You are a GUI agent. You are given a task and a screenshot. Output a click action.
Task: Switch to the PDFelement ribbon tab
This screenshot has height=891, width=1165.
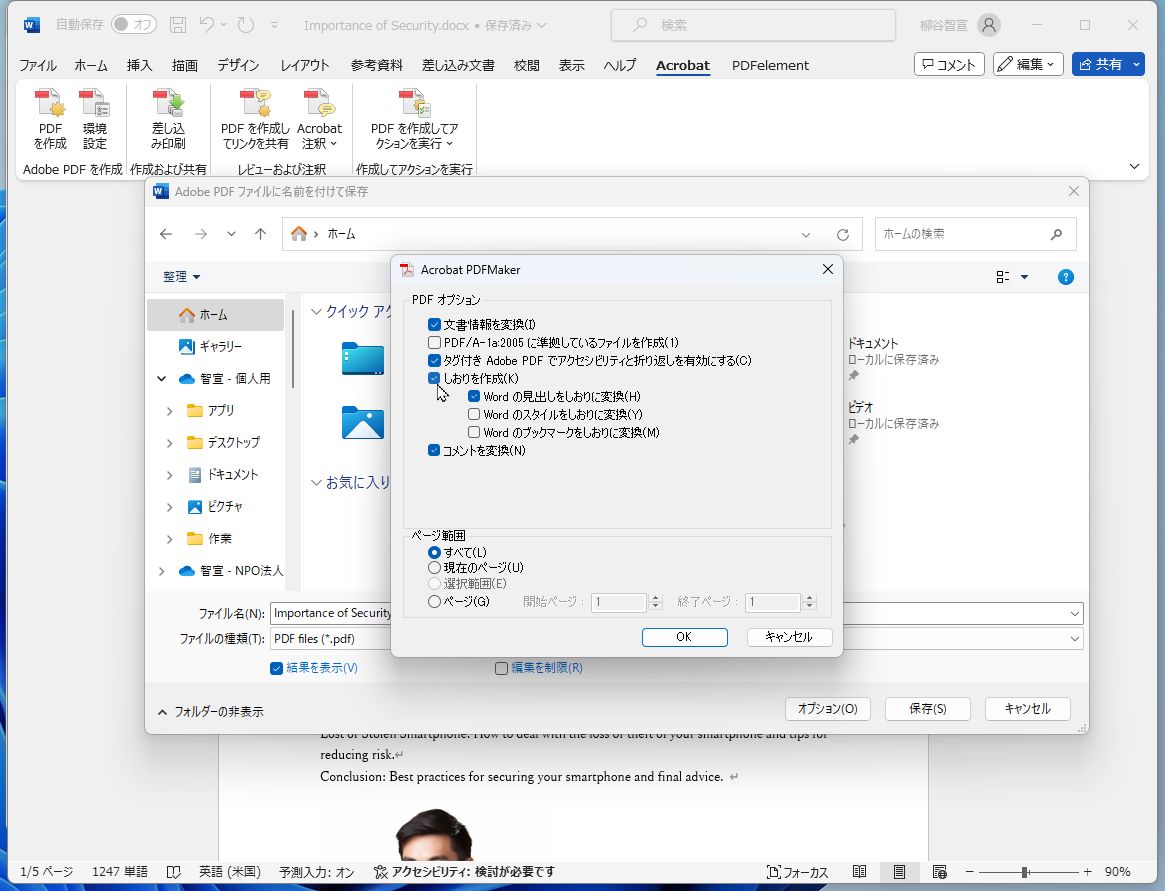pyautogui.click(x=770, y=65)
